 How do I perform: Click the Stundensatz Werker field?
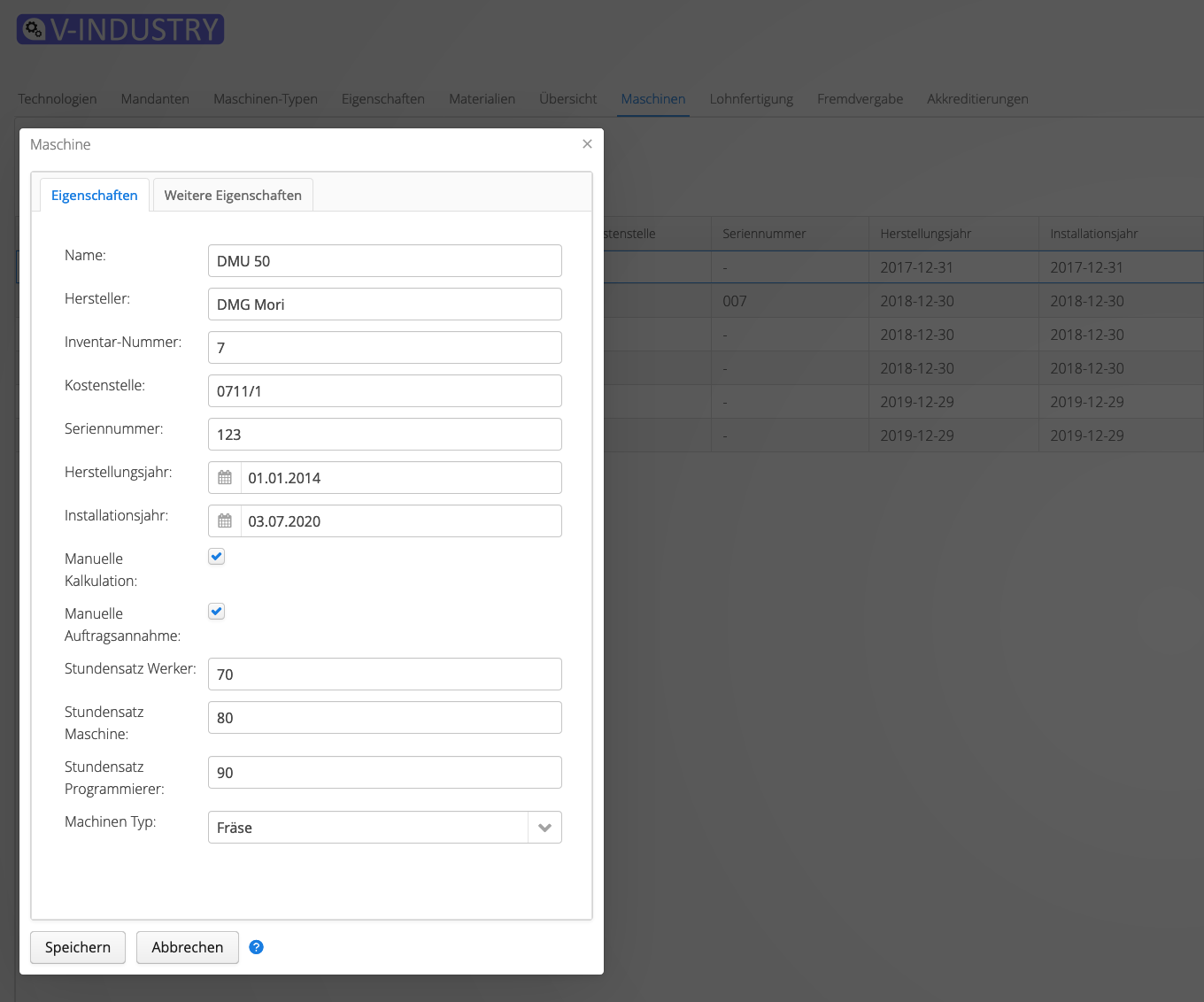[385, 674]
